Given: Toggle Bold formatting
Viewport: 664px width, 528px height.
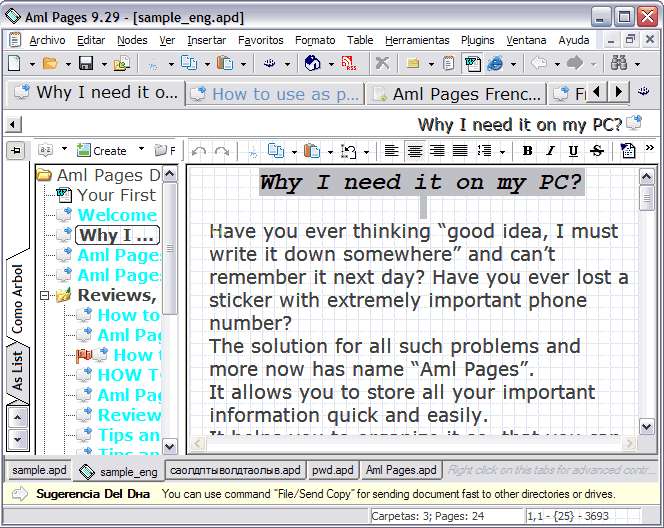Looking at the screenshot, I should click(x=528, y=151).
